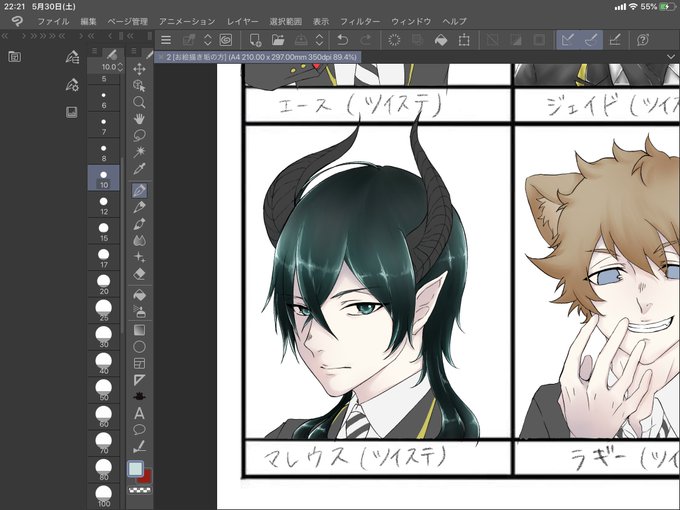Create a new canvas via command bar
This screenshot has width=680, height=510.
point(255,40)
